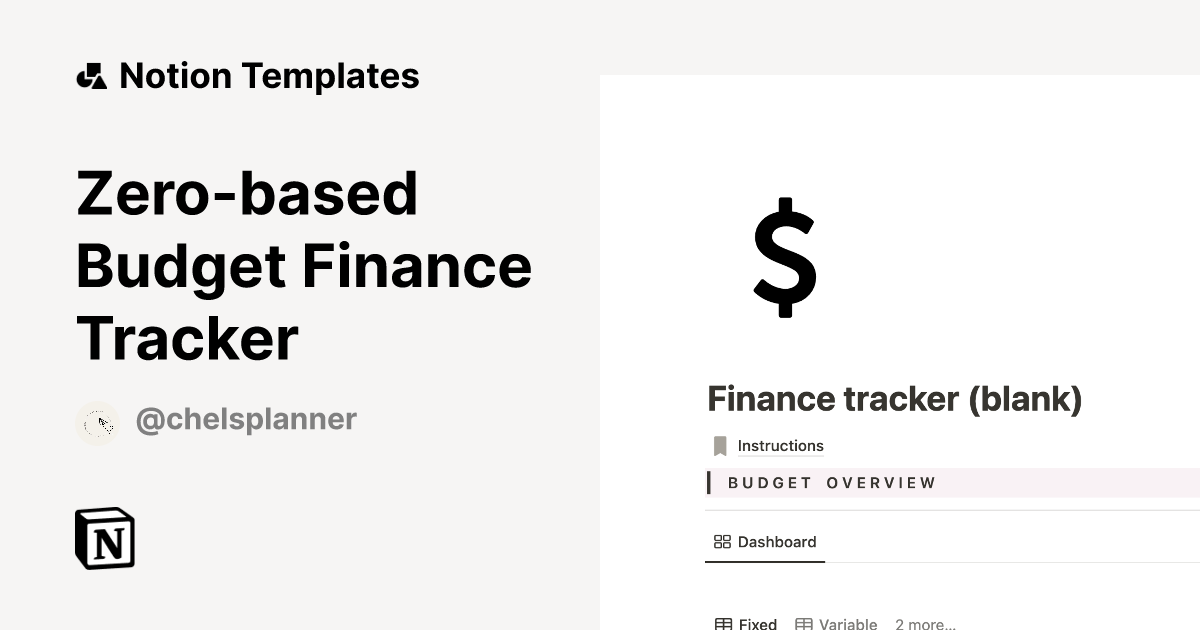1200x630 pixels.
Task: Click the bookmark icon beside Instructions
Action: 720,445
